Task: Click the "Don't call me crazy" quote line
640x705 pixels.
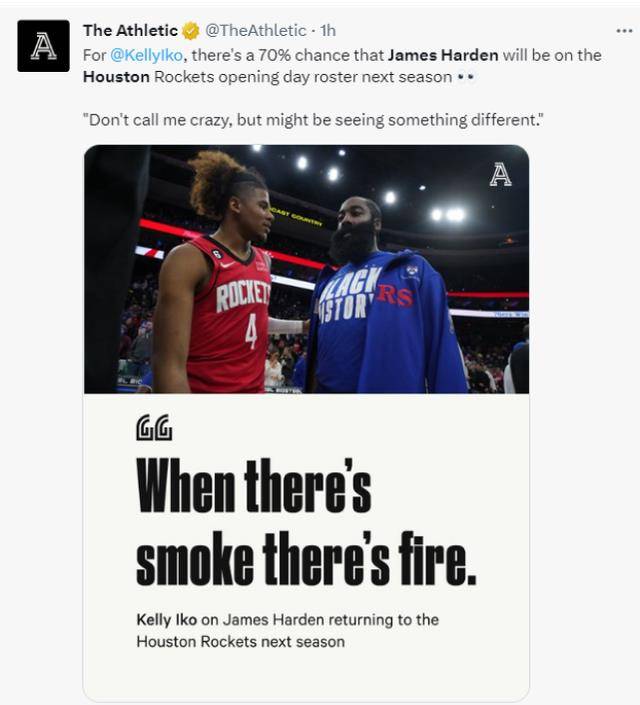Action: tap(313, 120)
